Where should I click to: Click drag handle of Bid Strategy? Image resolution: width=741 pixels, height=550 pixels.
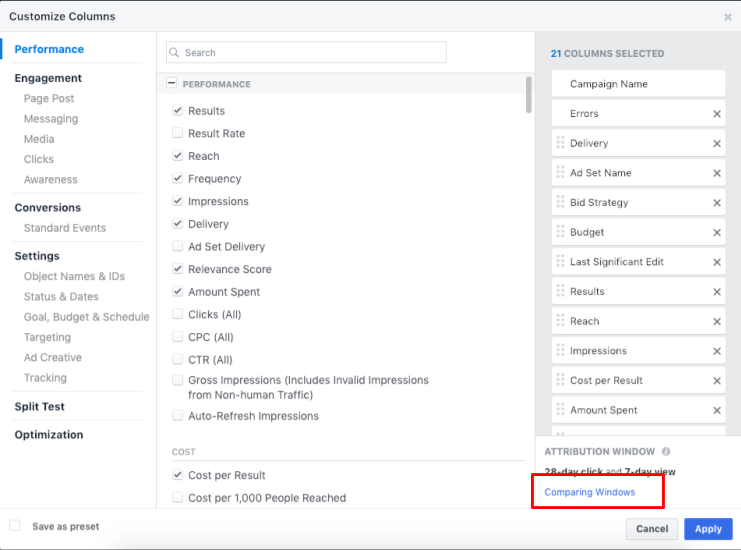(560, 202)
